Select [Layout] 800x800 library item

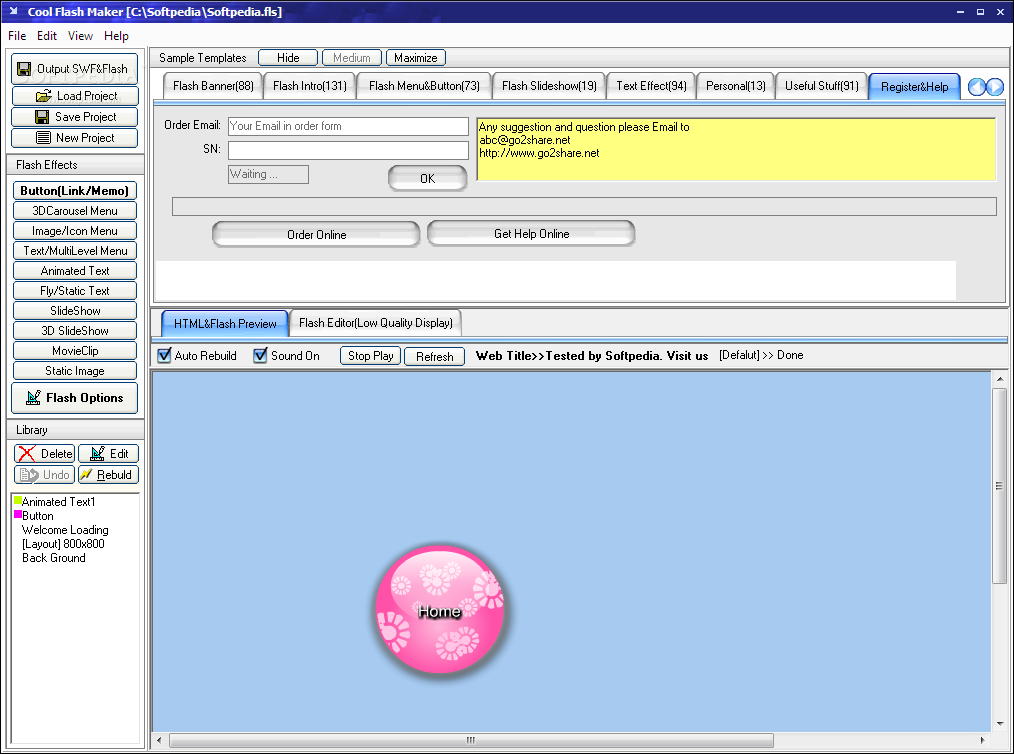[63, 544]
